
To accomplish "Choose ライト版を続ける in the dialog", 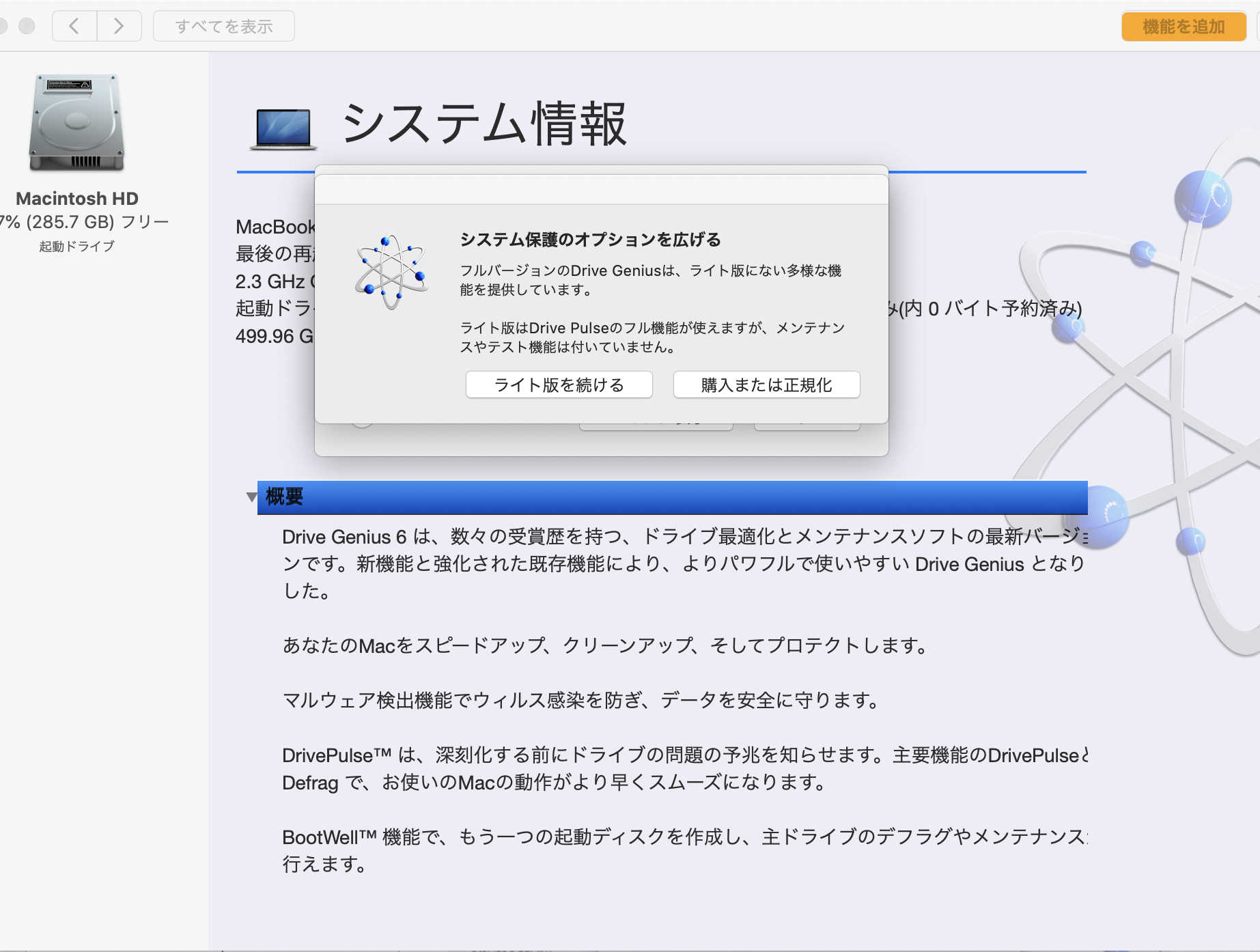I will pyautogui.click(x=559, y=385).
